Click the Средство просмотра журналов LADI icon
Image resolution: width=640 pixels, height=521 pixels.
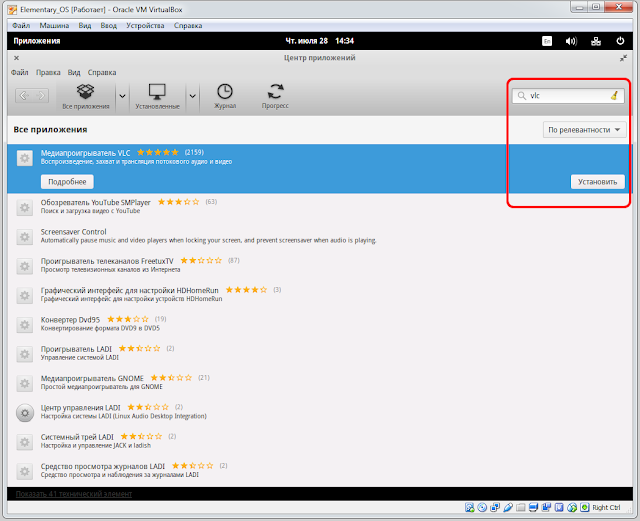click(24, 471)
